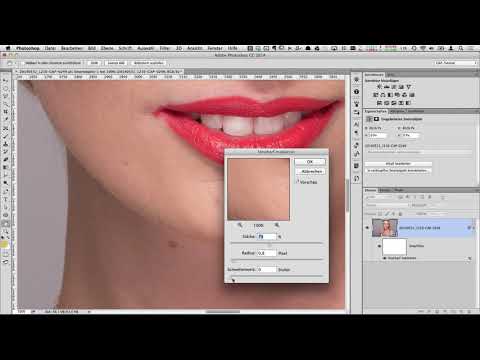Open filter blending options for Unscharf maskieren
The width and height of the screenshot is (480, 360).
[469, 258]
